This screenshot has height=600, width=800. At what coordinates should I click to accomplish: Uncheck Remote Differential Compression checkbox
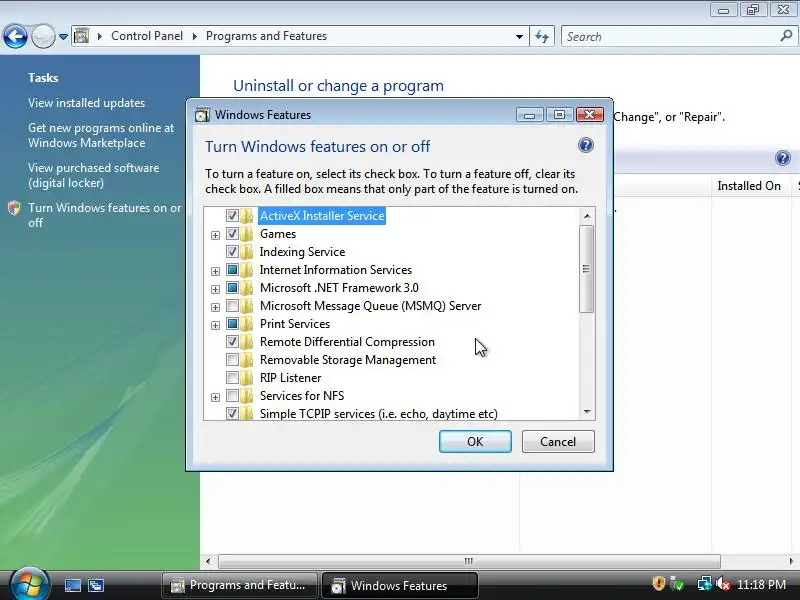click(232, 341)
